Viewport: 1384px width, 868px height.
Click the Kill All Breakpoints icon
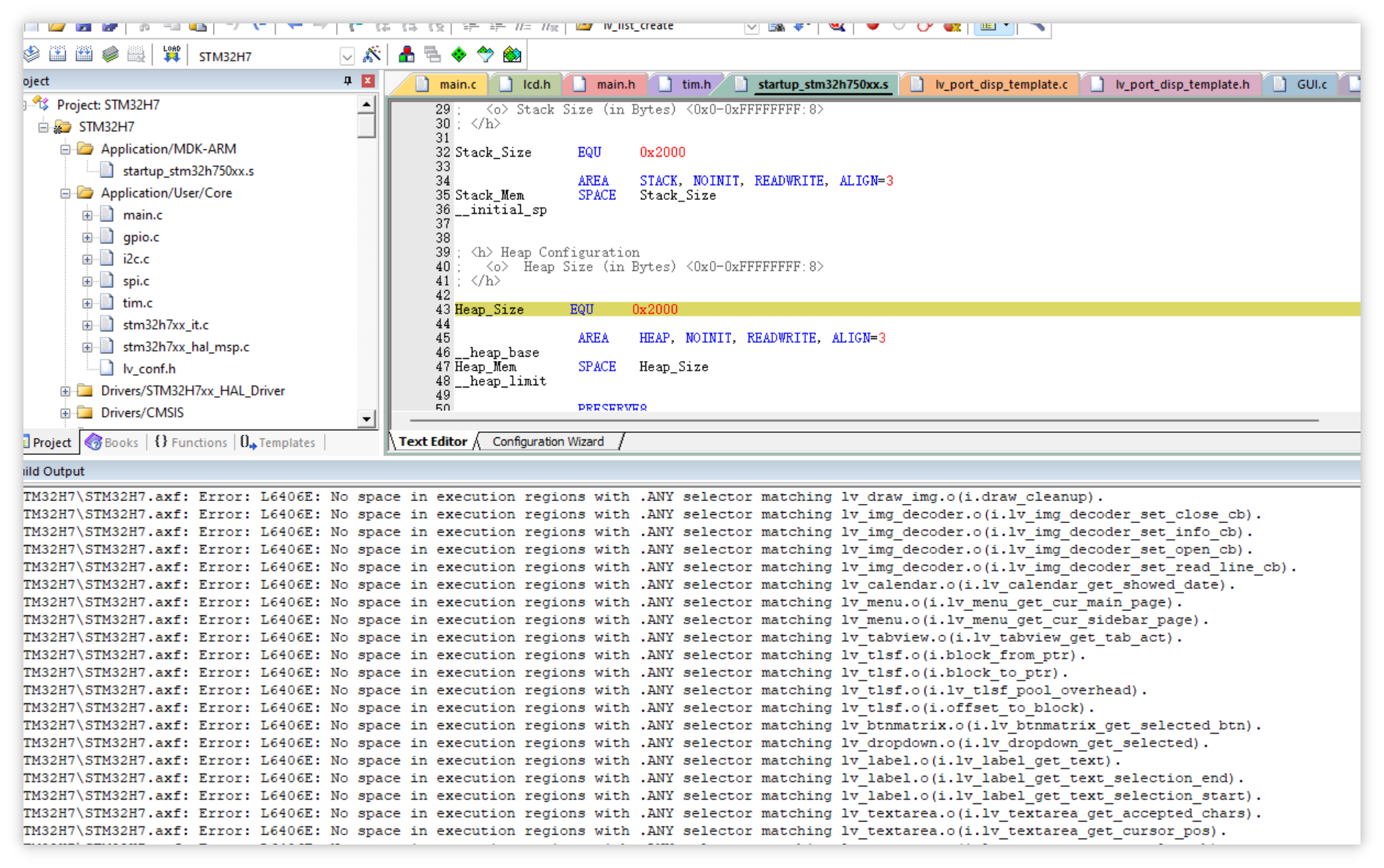point(952,27)
